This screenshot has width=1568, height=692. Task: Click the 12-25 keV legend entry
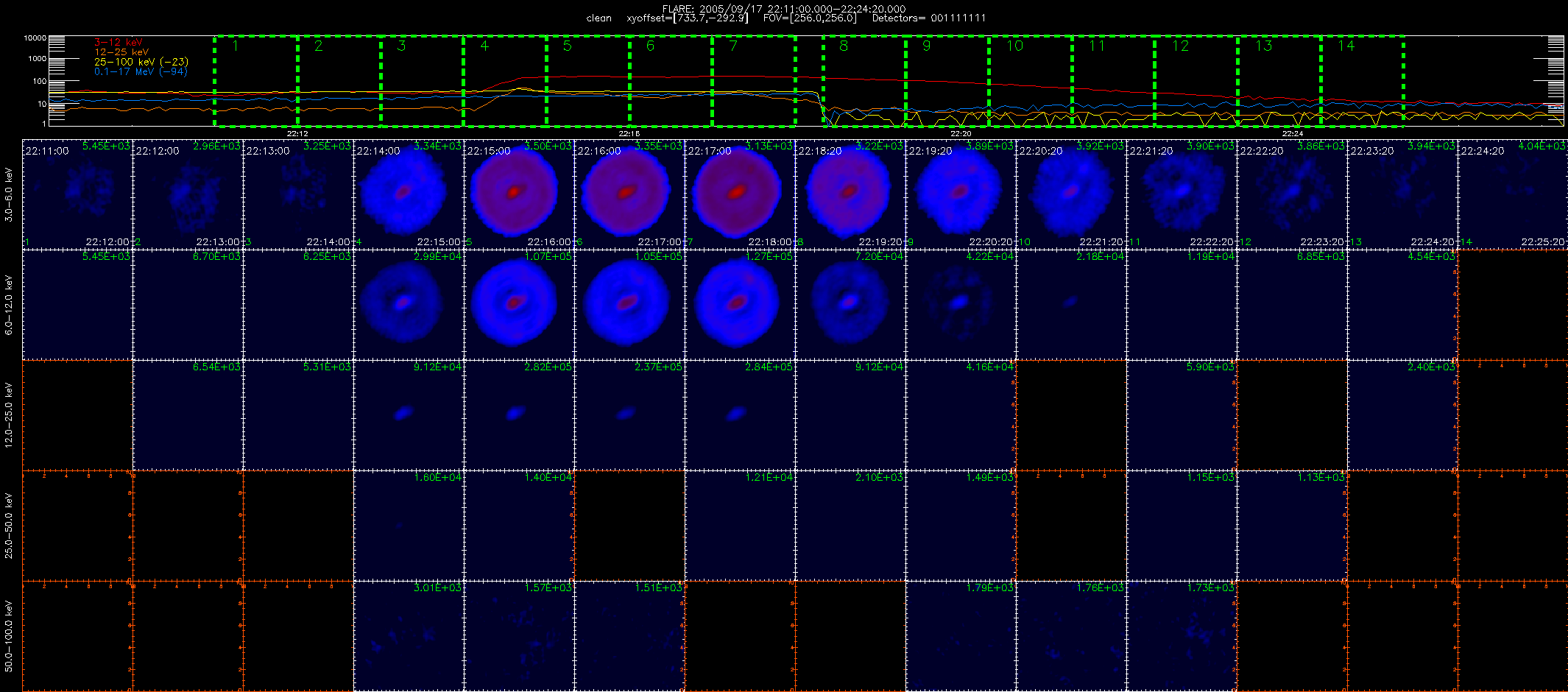[x=121, y=52]
